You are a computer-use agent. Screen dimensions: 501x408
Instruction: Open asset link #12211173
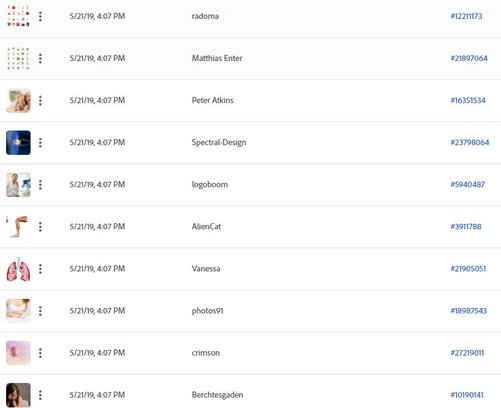(466, 16)
